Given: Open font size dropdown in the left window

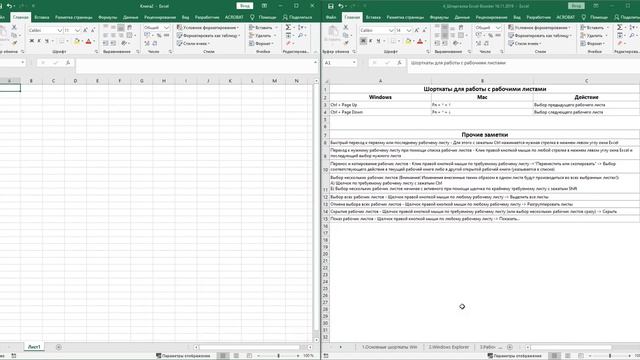Looking at the screenshot, I should [77, 30].
